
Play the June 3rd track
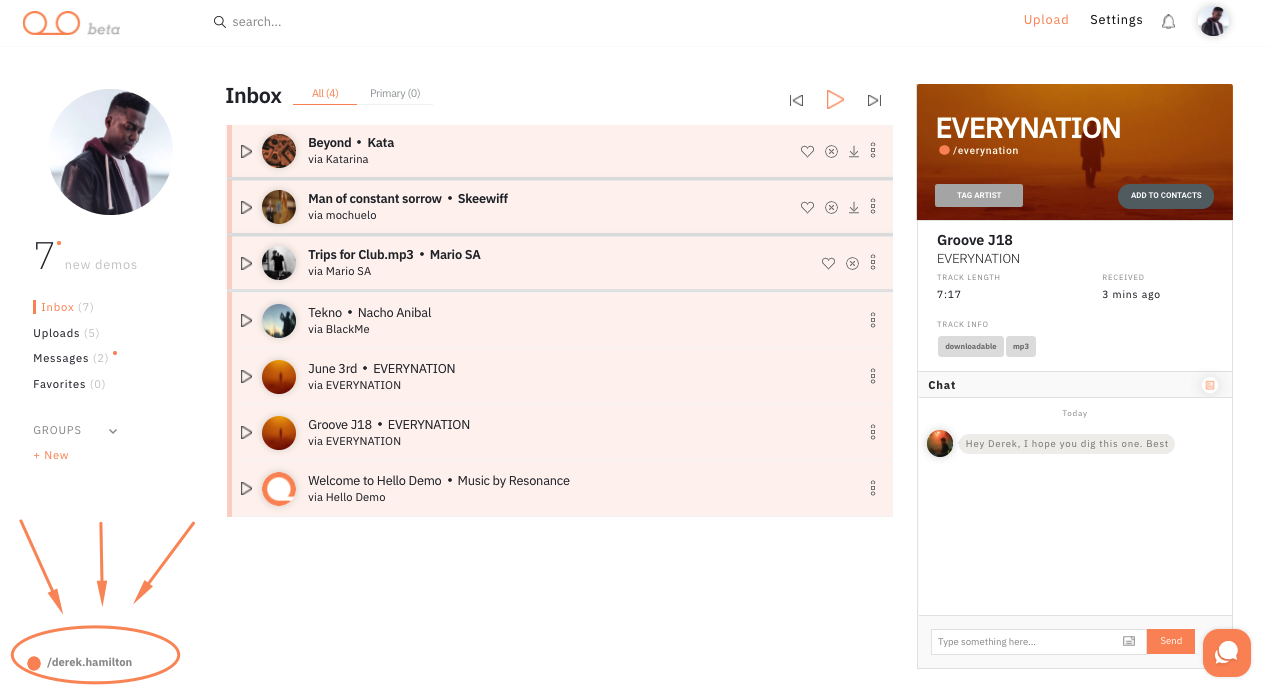(x=246, y=377)
